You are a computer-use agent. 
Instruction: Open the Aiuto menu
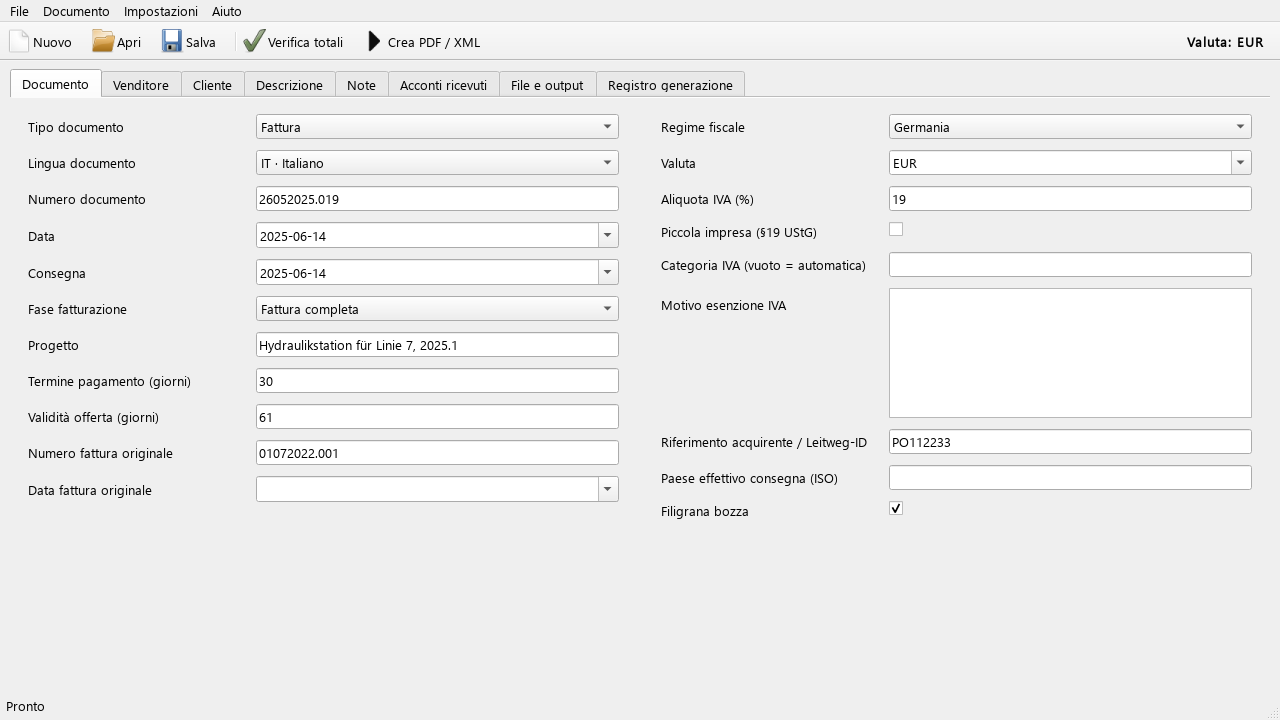[x=227, y=11]
